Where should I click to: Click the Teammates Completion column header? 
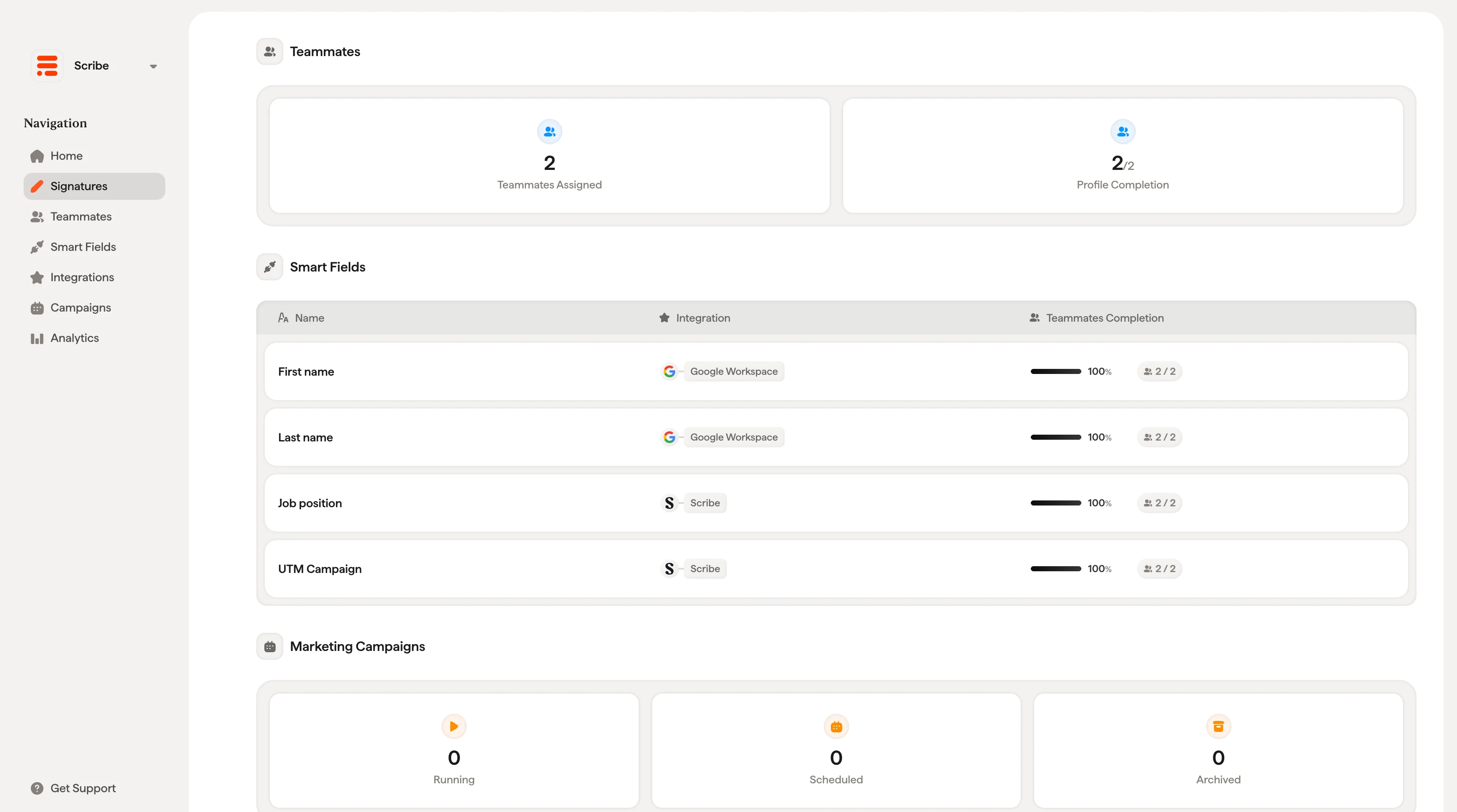pyautogui.click(x=1096, y=318)
